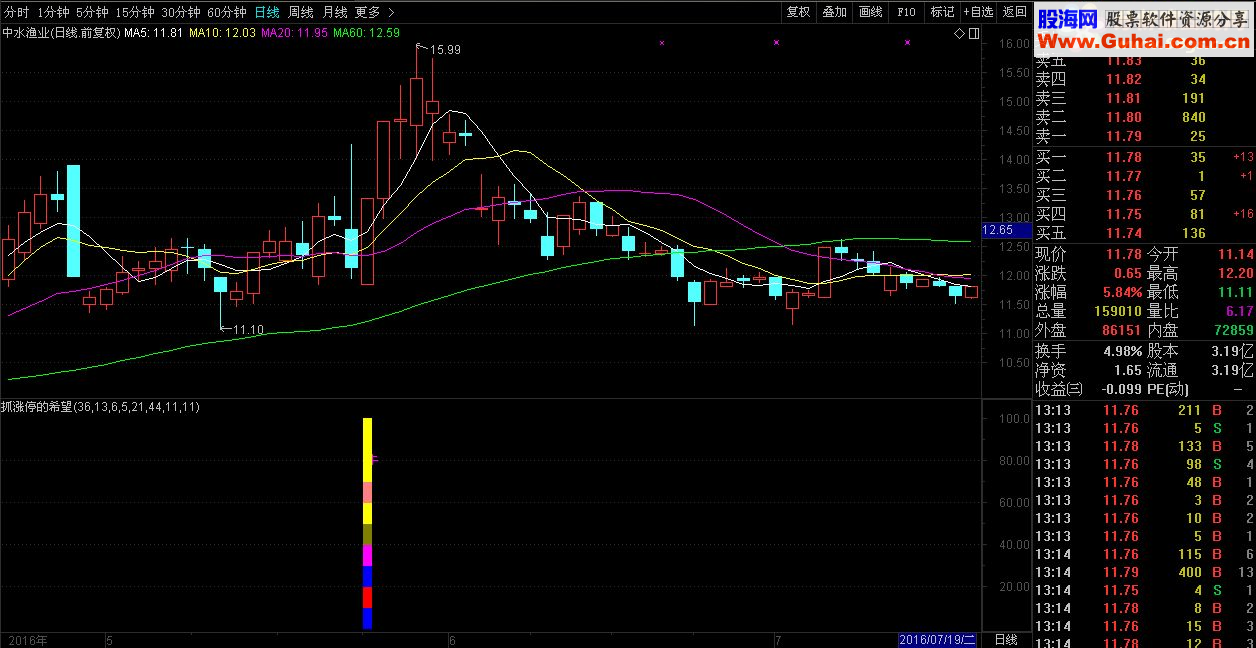
Task: Click the small marker beside the yellow signal bar
Action: click(375, 459)
